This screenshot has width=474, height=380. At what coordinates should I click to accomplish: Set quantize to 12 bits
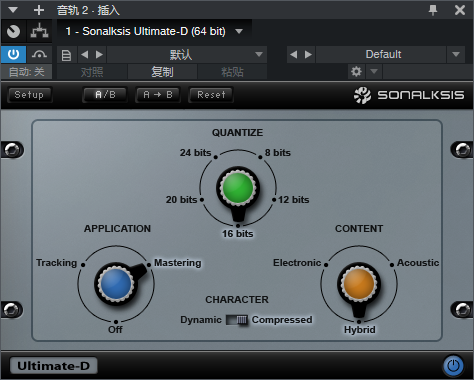[294, 200]
